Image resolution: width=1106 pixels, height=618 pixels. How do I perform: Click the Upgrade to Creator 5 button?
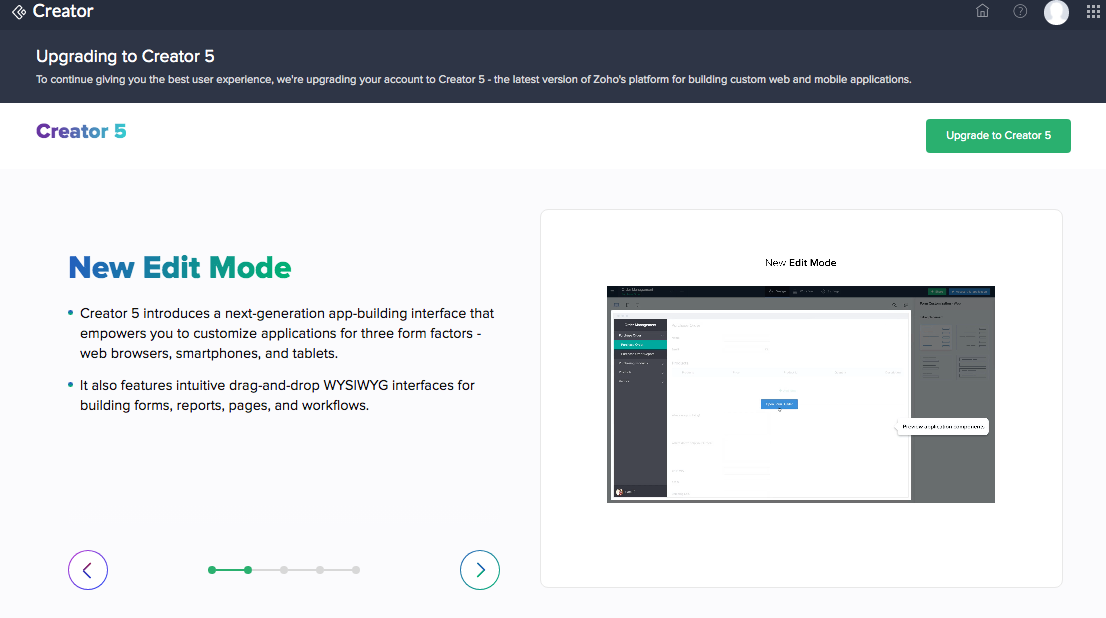point(998,135)
